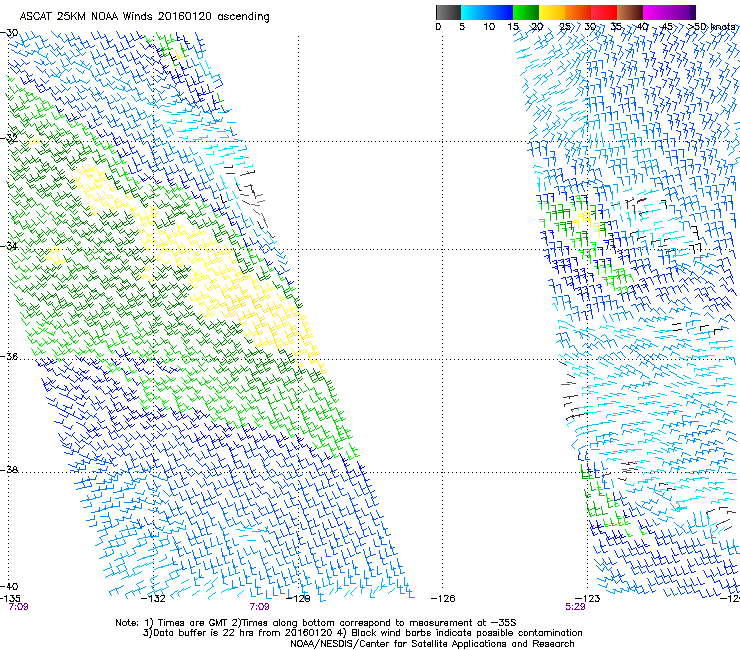Image resolution: width=740 pixels, height=650 pixels.
Task: Click the magenta-purple 40–50 knots legend segment
Action: 666,12
